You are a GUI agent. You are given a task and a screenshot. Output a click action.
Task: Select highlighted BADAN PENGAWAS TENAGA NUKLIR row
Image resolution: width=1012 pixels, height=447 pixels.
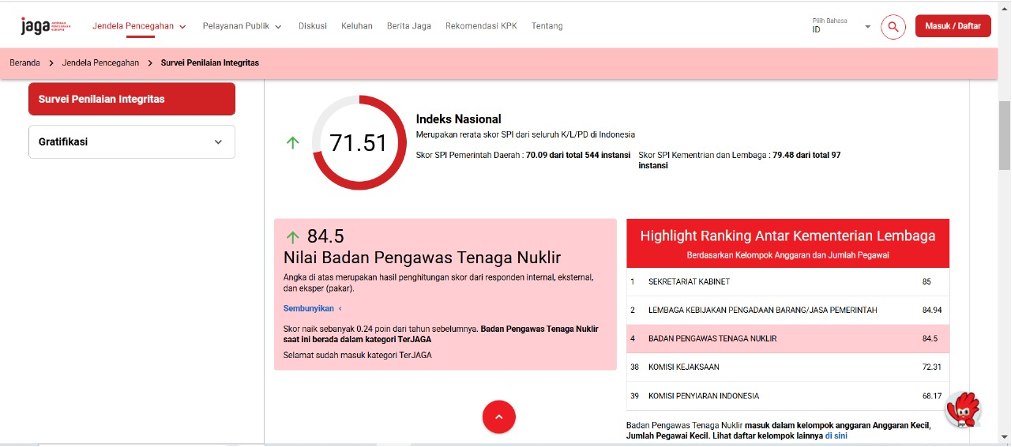(787, 339)
